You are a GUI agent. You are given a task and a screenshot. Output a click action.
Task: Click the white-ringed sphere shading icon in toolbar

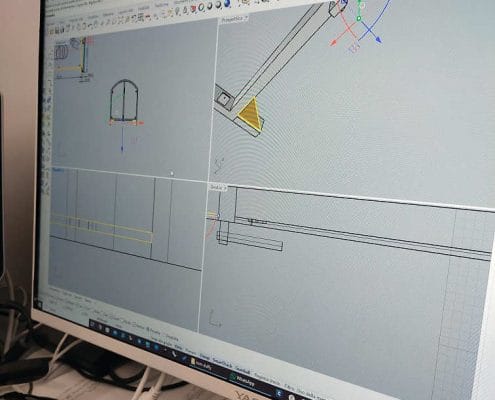pyautogui.click(x=202, y=7)
